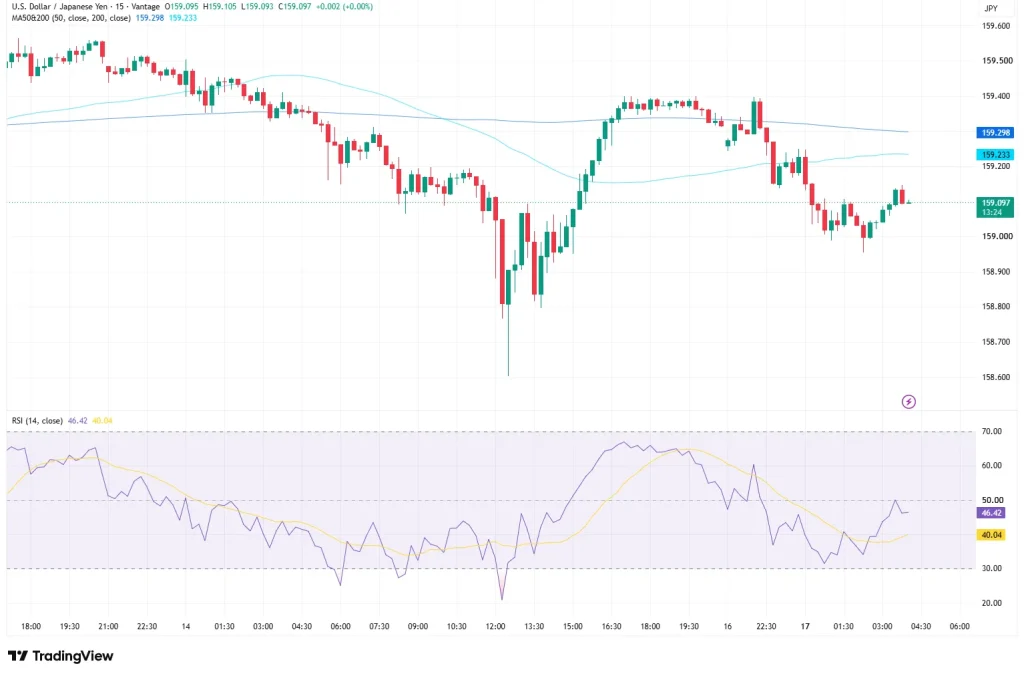Click the 20.00 RSI axis value

(x=991, y=603)
